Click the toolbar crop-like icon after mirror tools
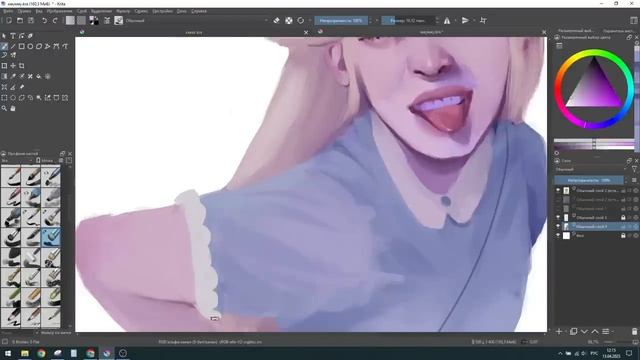Screen dimensions: 640x360 coord(483,20)
